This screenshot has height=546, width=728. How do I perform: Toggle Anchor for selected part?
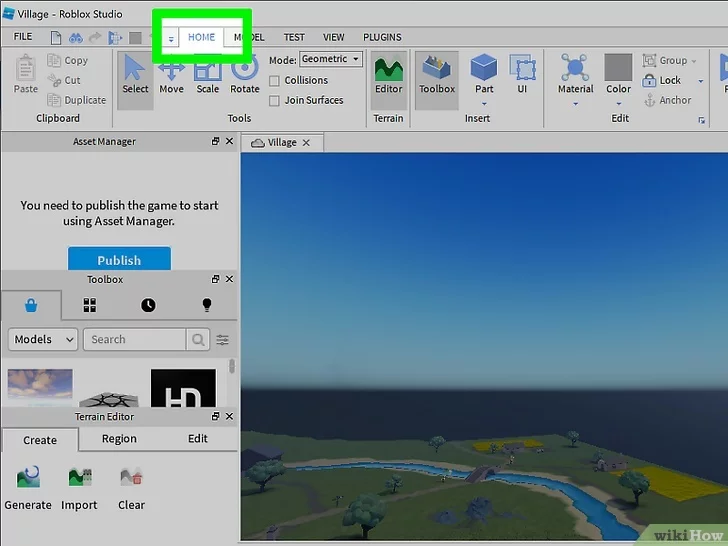pos(666,100)
